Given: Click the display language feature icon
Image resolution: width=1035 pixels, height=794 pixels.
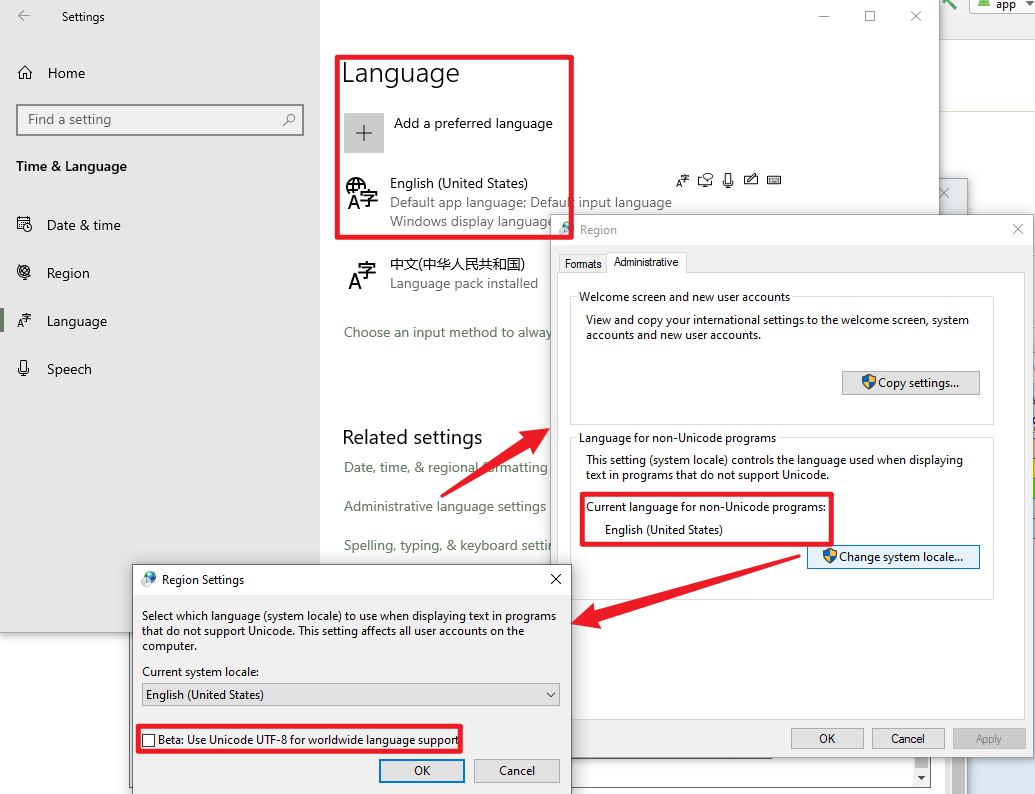Looking at the screenshot, I should tap(683, 180).
